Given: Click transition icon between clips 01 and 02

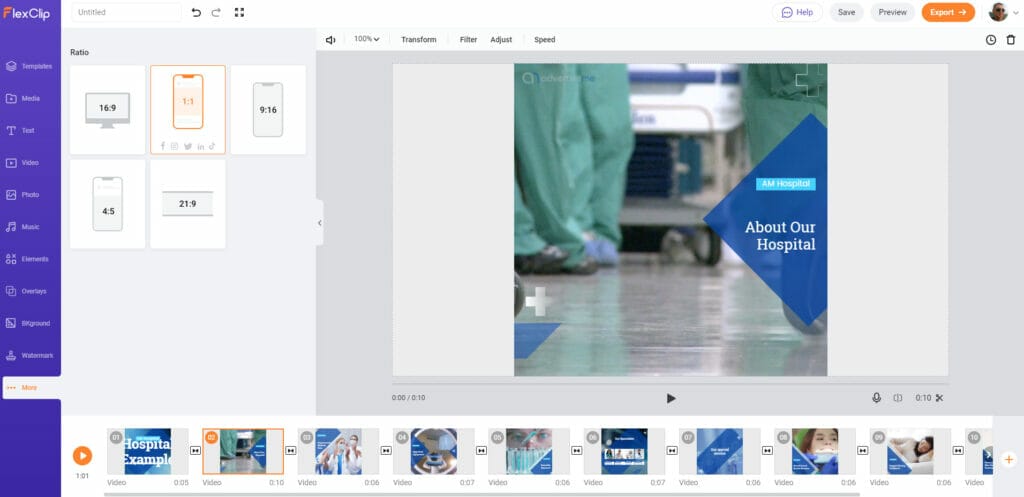Looking at the screenshot, I should pyautogui.click(x=195, y=451).
